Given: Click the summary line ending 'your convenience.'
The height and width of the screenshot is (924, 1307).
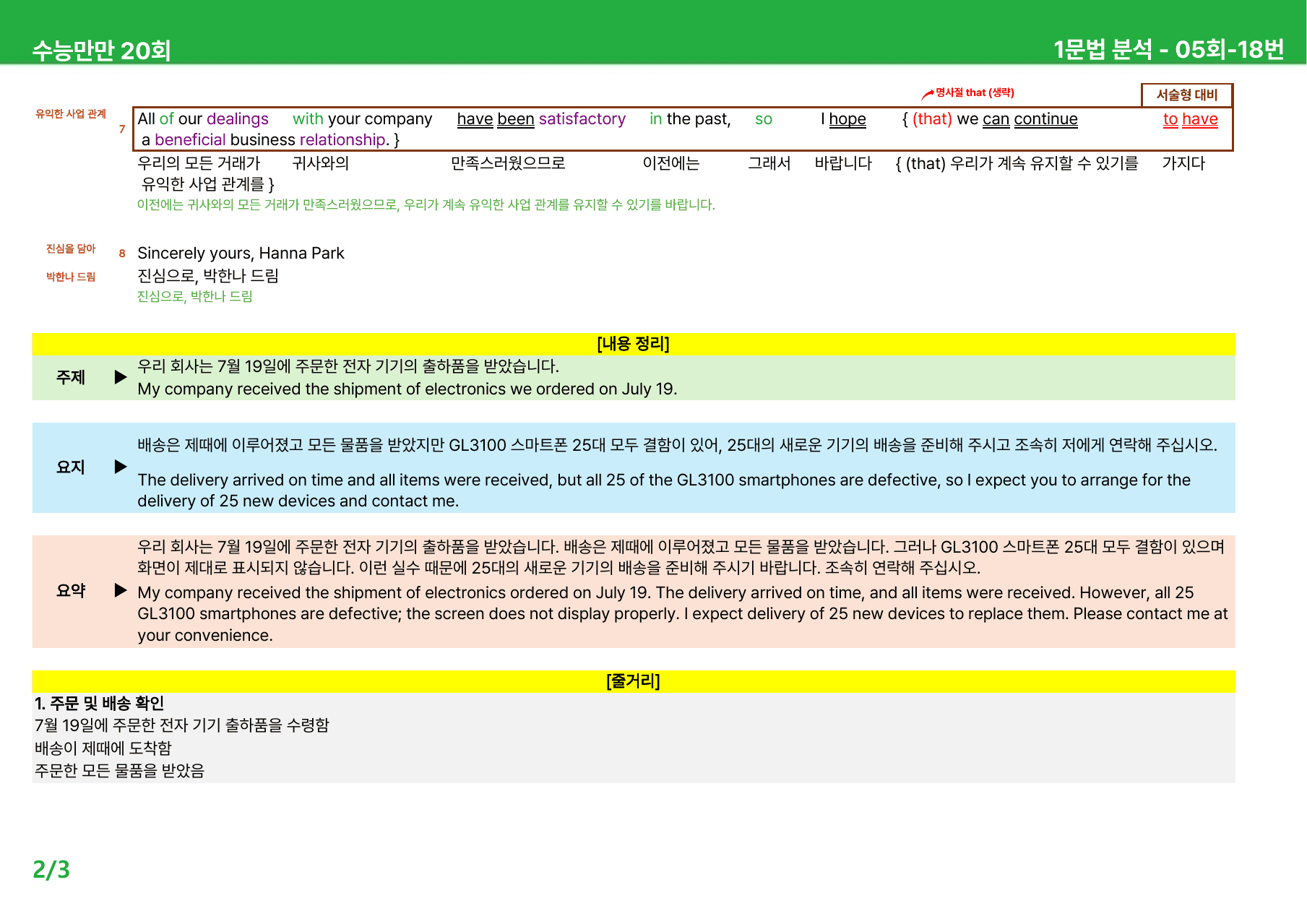Looking at the screenshot, I should point(205,636).
